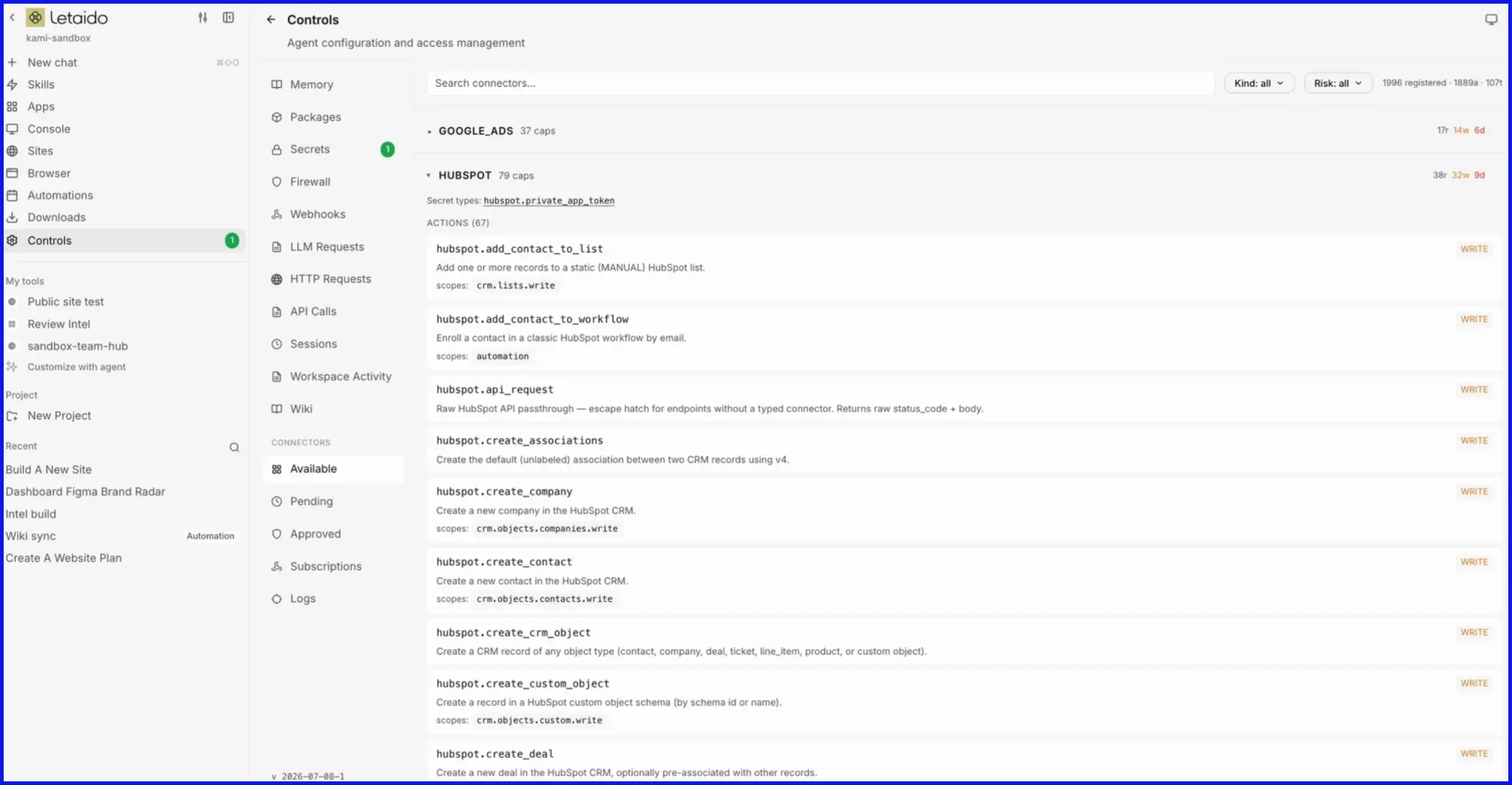The width and height of the screenshot is (1512, 785).
Task: Search recent chats via magnifier icon
Action: (x=234, y=447)
